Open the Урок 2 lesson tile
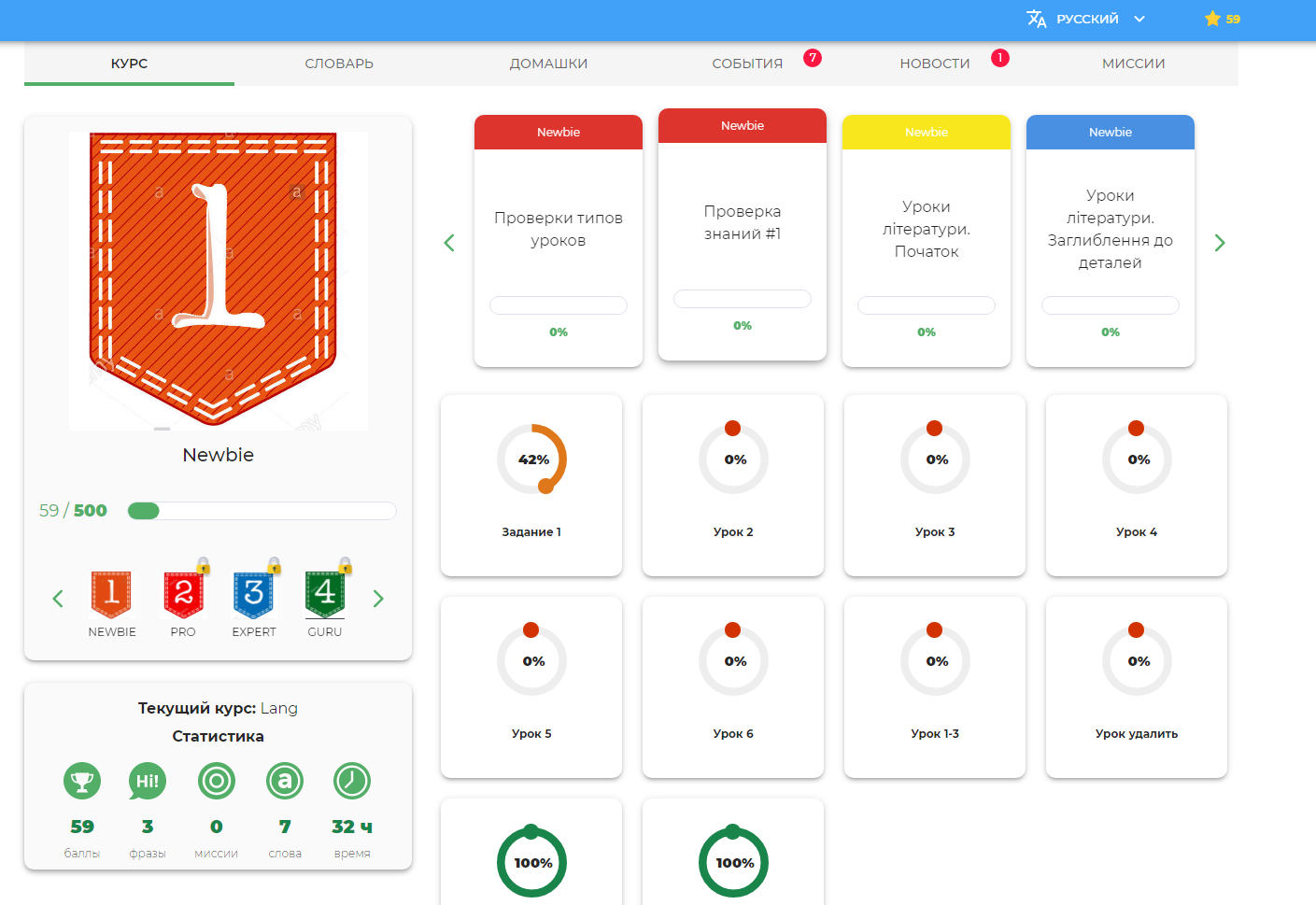 (733, 486)
